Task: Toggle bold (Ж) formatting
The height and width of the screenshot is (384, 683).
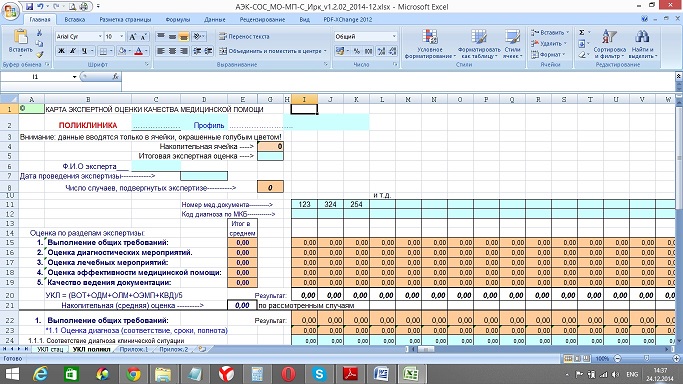Action: click(61, 51)
